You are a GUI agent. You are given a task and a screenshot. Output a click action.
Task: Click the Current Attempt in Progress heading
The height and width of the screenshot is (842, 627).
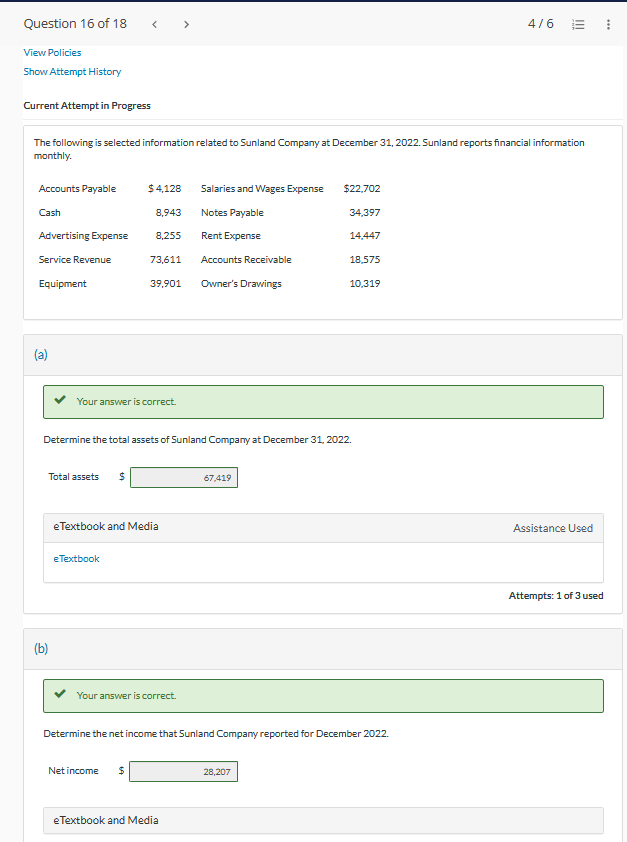point(87,106)
